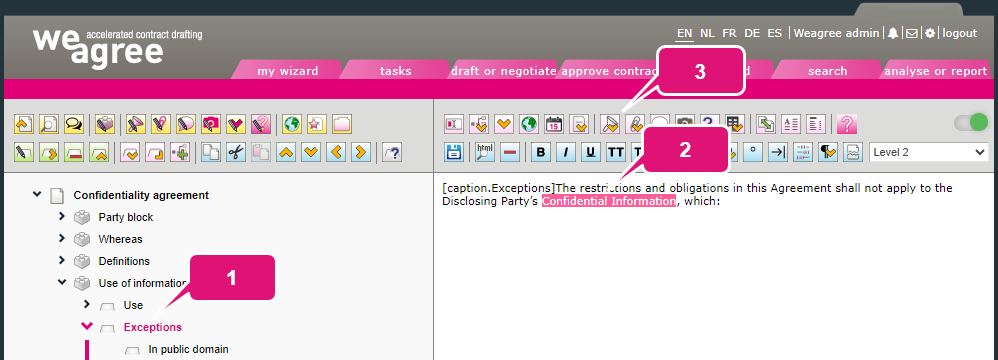Screen dimensions: 998x360
Task: Move item down with blue down-arrow icon
Action: [x=311, y=153]
